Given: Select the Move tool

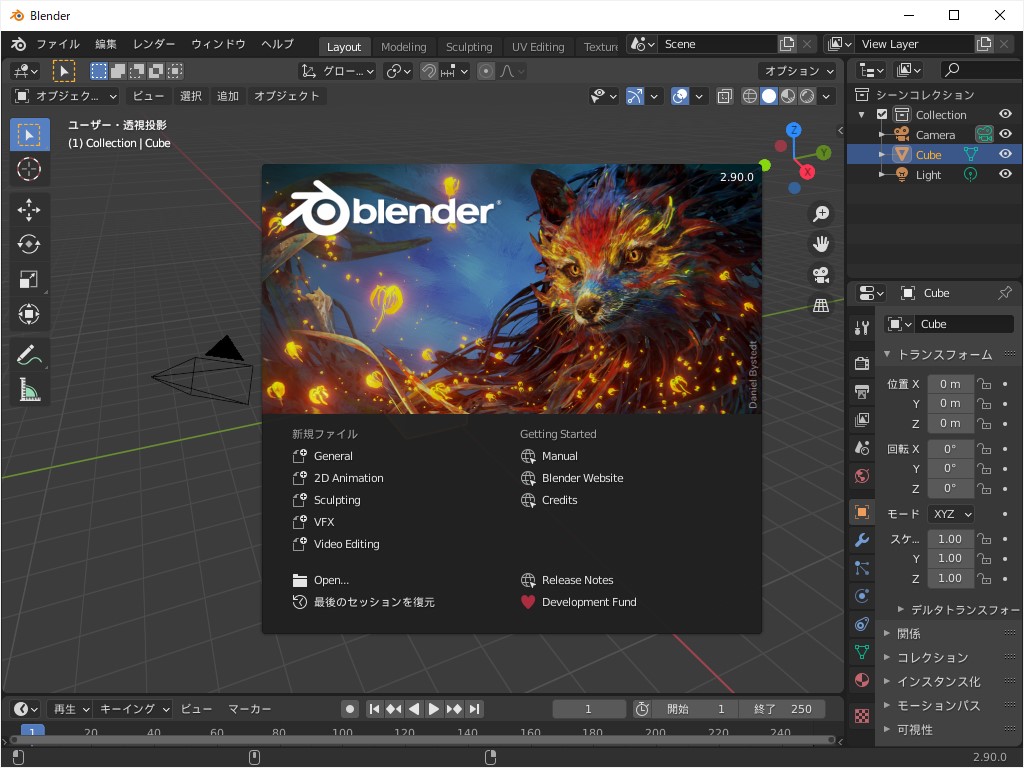Looking at the screenshot, I should click(x=29, y=209).
